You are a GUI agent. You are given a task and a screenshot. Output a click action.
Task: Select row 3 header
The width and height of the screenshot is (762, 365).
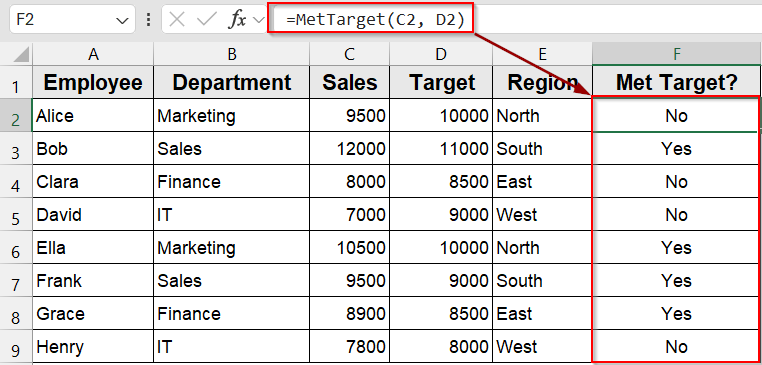pos(16,149)
